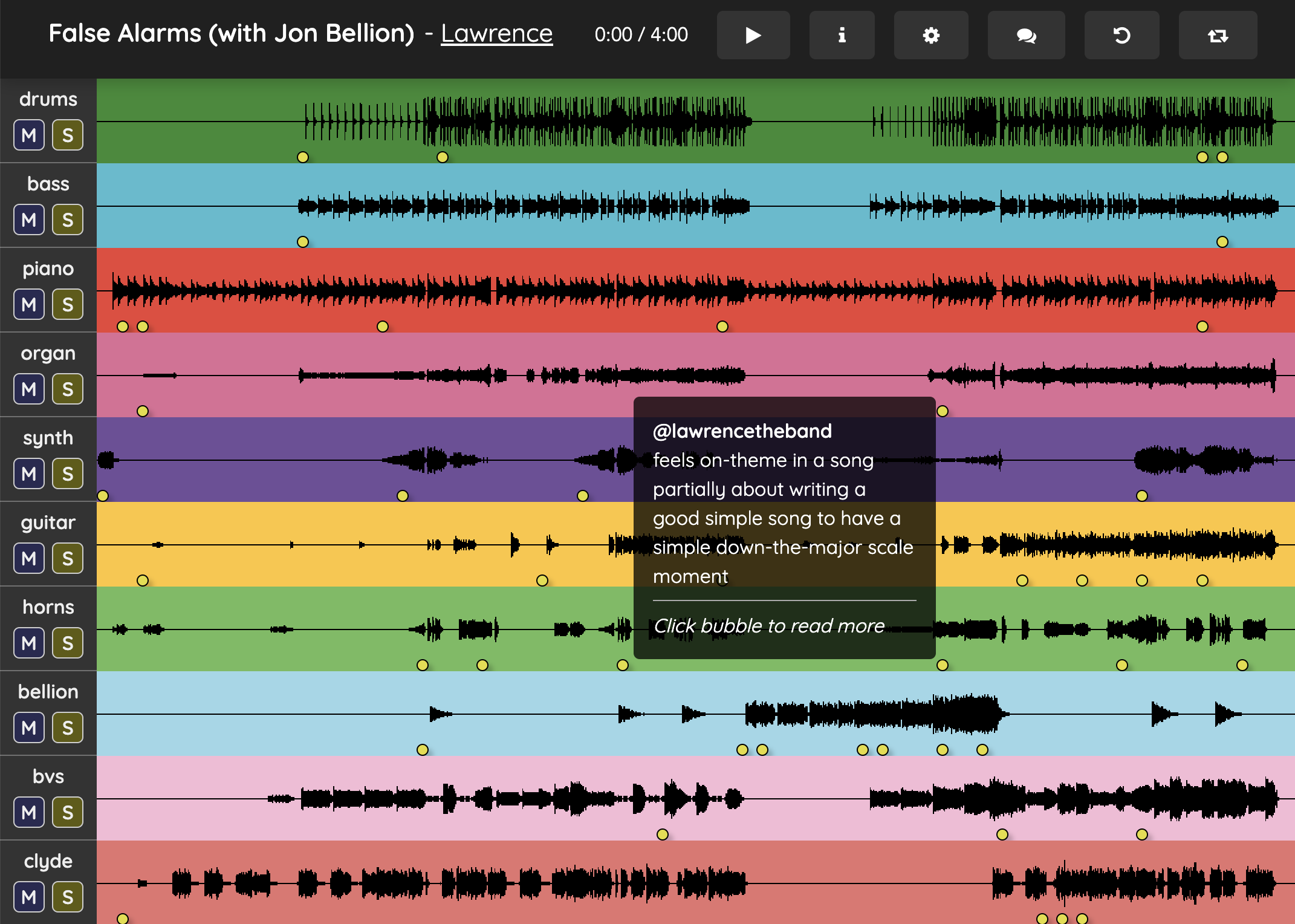Click the comments speech bubble icon
This screenshot has height=924, width=1295.
pyautogui.click(x=1026, y=35)
